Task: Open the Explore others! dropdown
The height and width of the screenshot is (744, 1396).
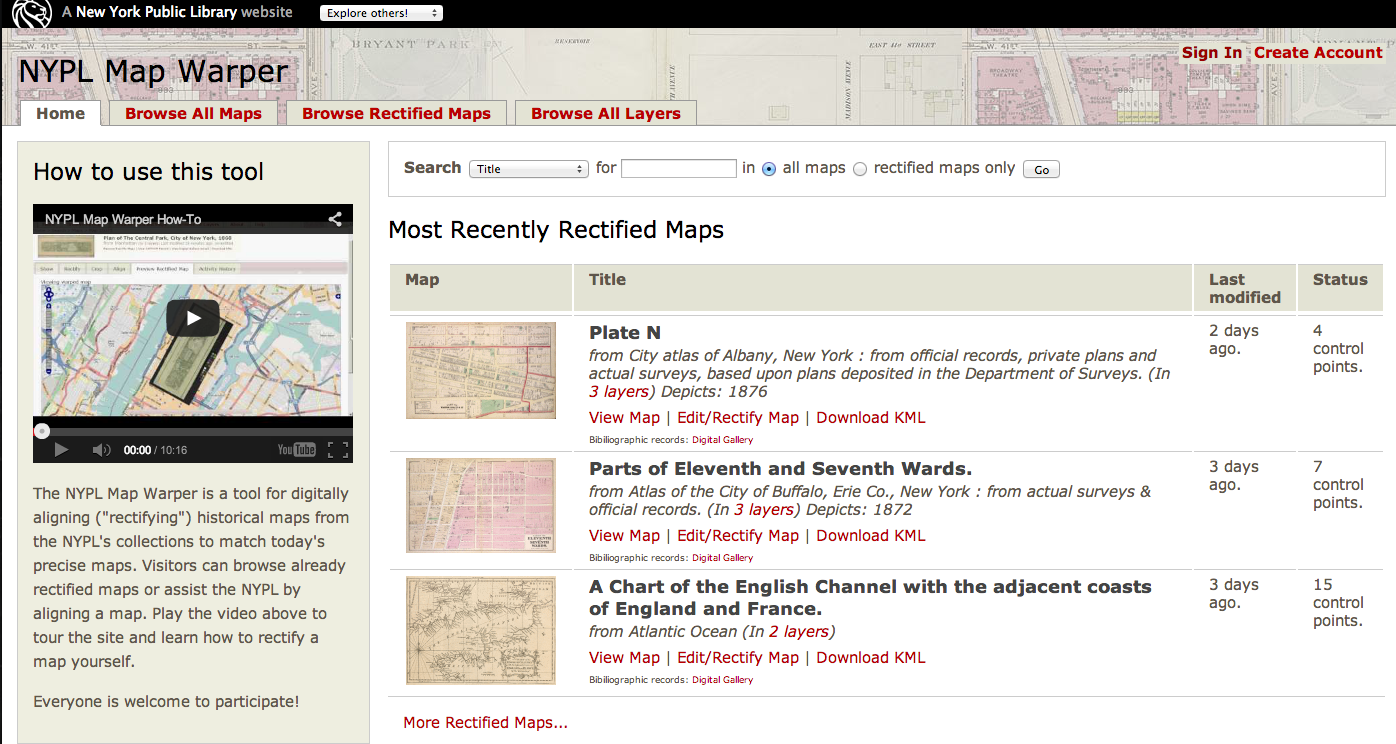Action: point(381,13)
